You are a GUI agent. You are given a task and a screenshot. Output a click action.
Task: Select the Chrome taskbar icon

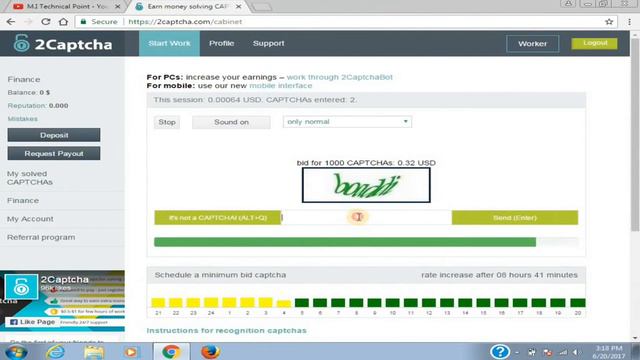tap(171, 351)
